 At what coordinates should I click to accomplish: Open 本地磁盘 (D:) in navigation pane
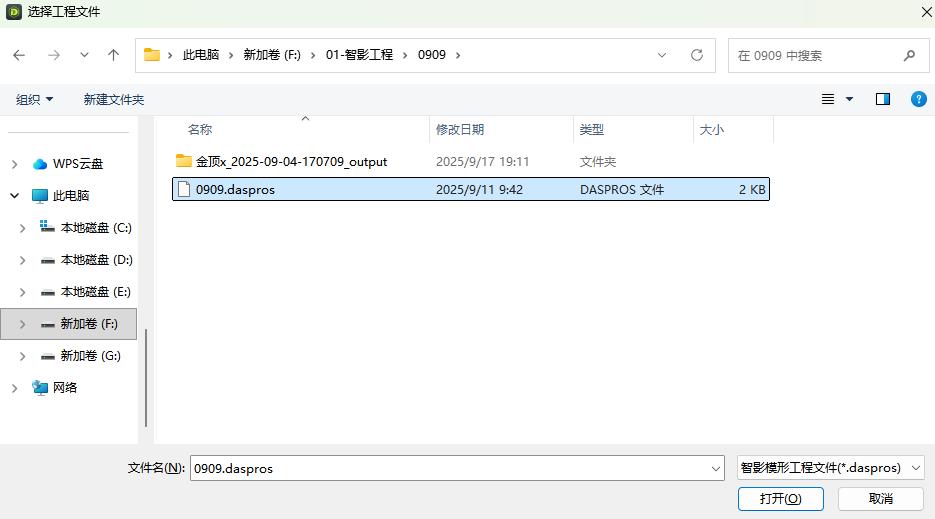coord(96,260)
